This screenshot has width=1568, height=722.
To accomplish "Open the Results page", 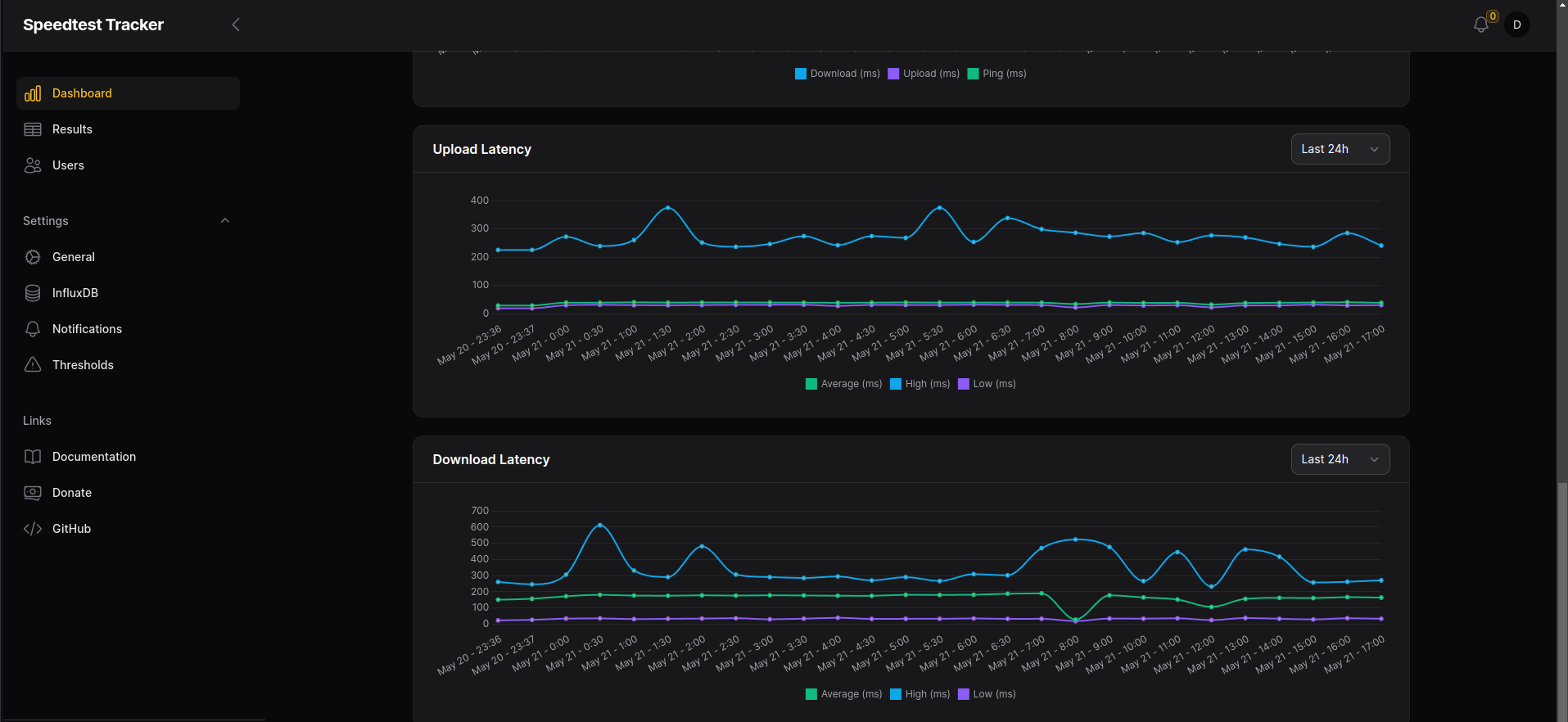I will click(128, 129).
